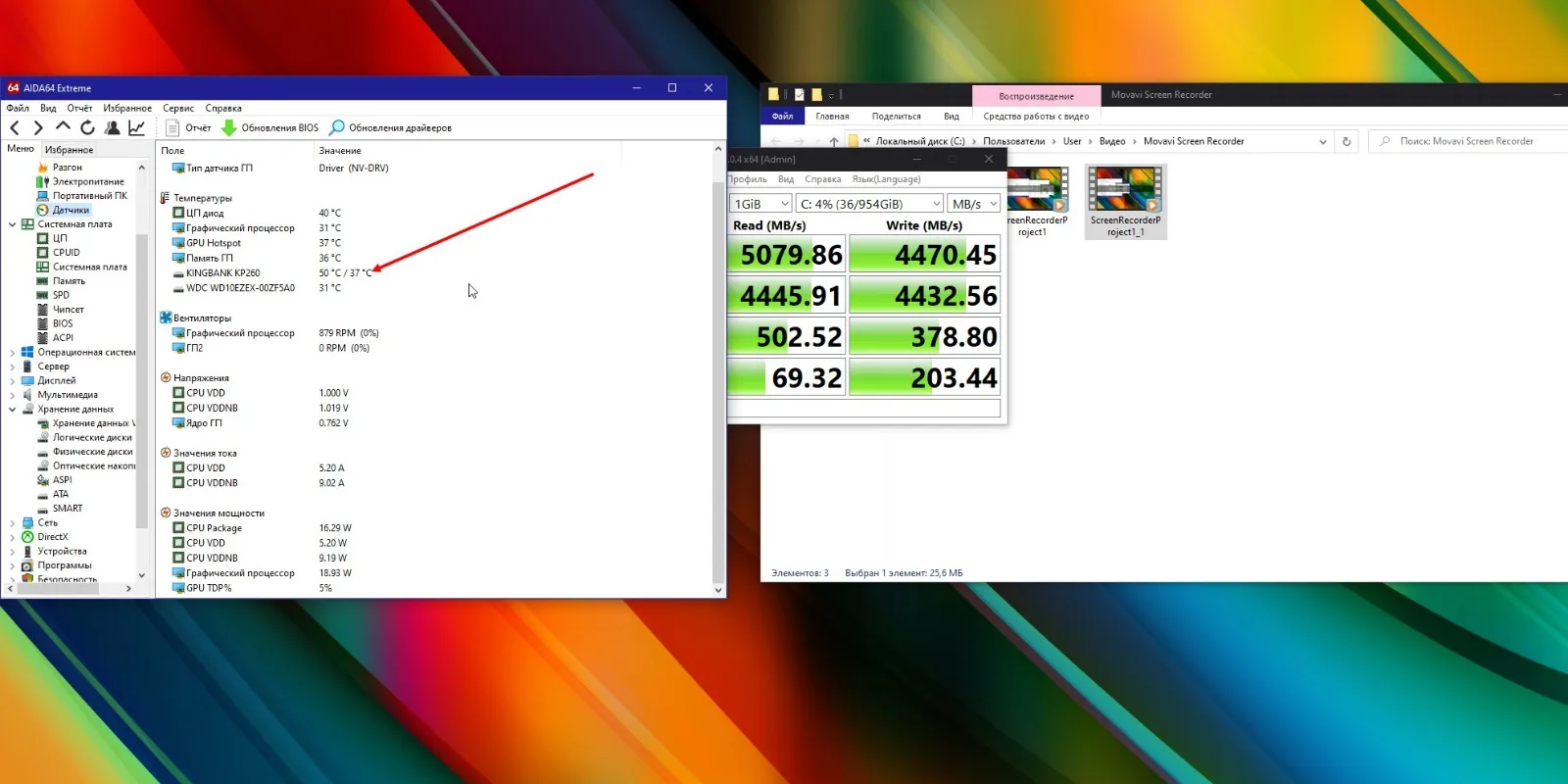Open the Сервис menu in AIDA64
This screenshot has width=1568, height=784.
pos(178,108)
